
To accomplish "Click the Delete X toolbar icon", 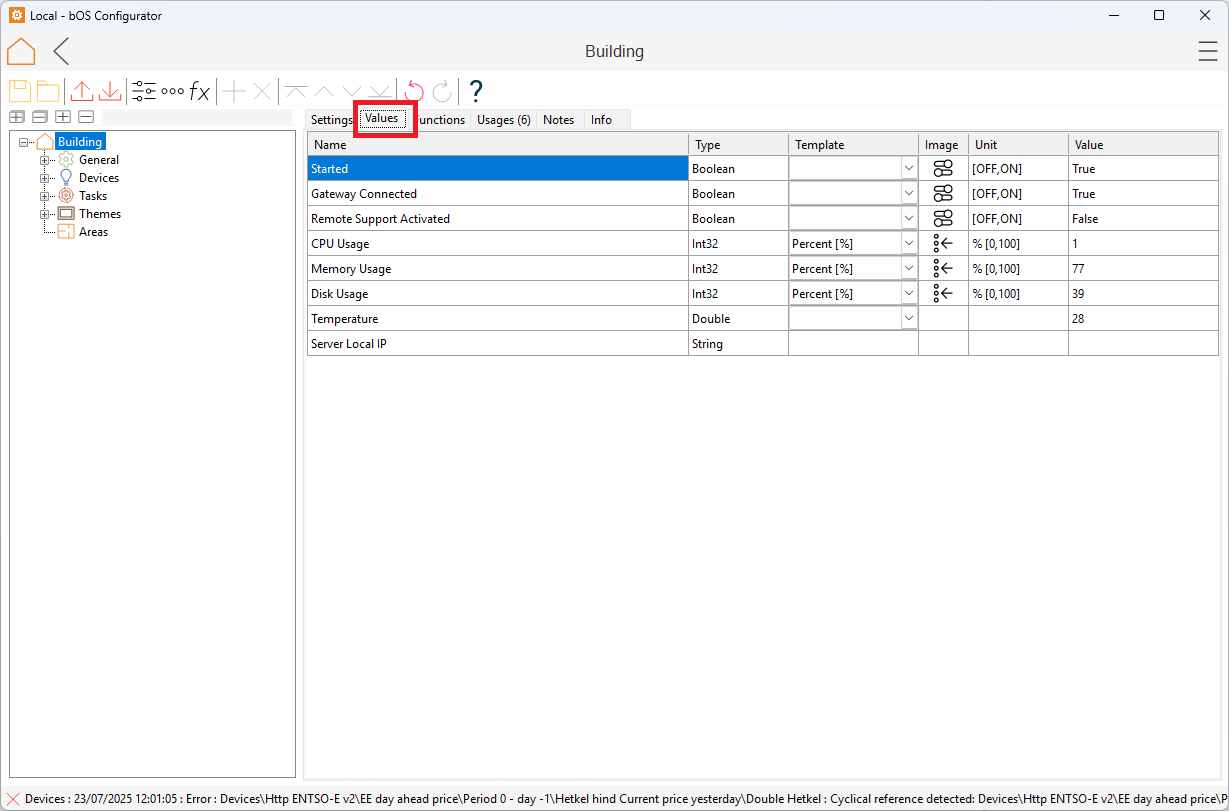I will (262, 91).
